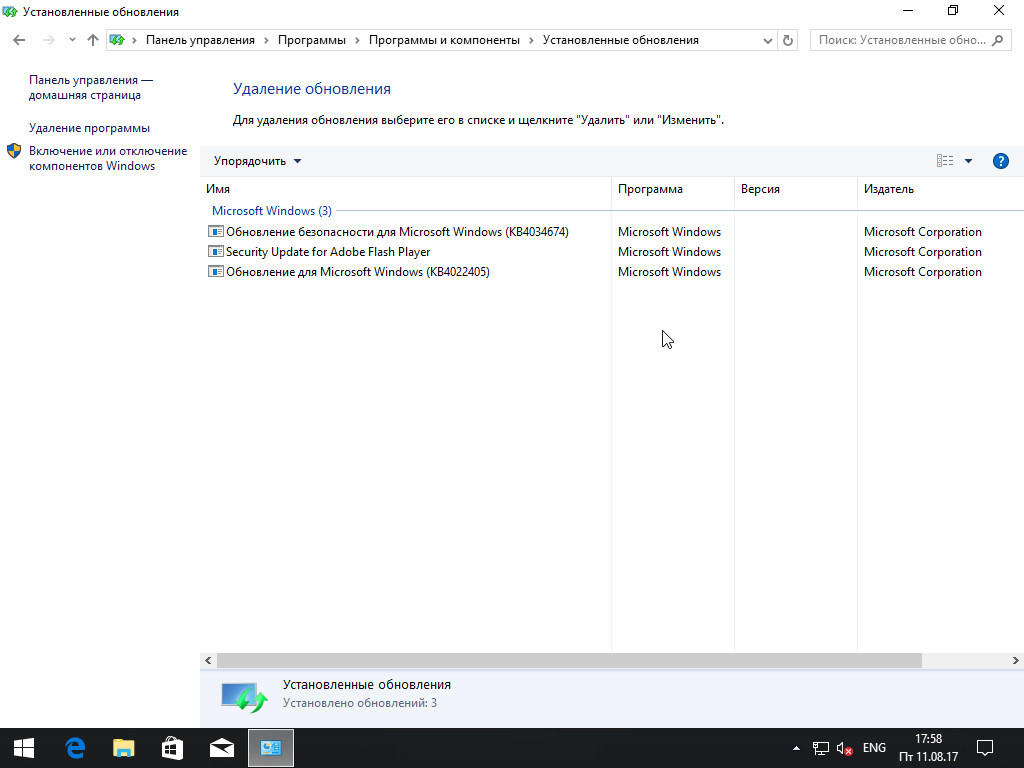Launch Microsoft Edge from taskbar
This screenshot has width=1024, height=768.
coord(75,748)
